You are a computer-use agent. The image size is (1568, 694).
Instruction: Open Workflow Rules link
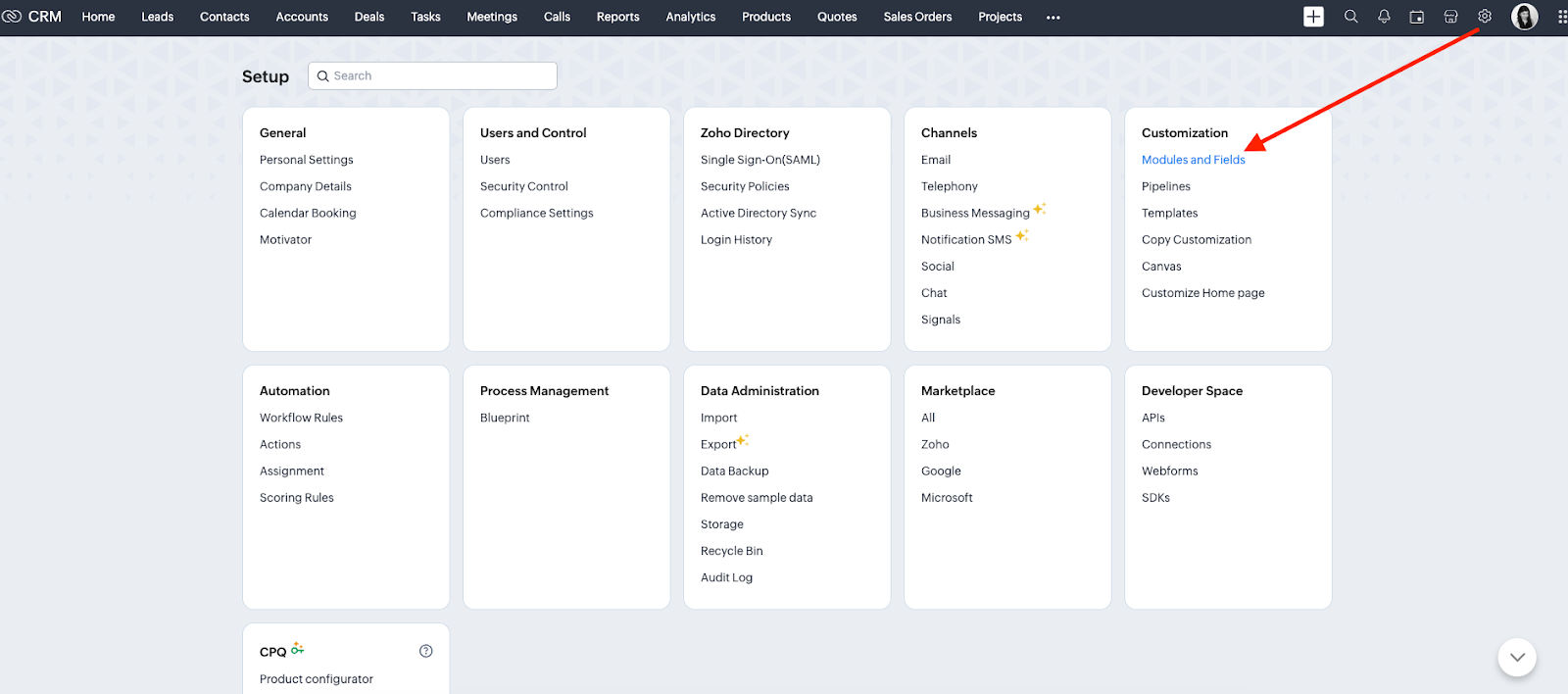[301, 418]
